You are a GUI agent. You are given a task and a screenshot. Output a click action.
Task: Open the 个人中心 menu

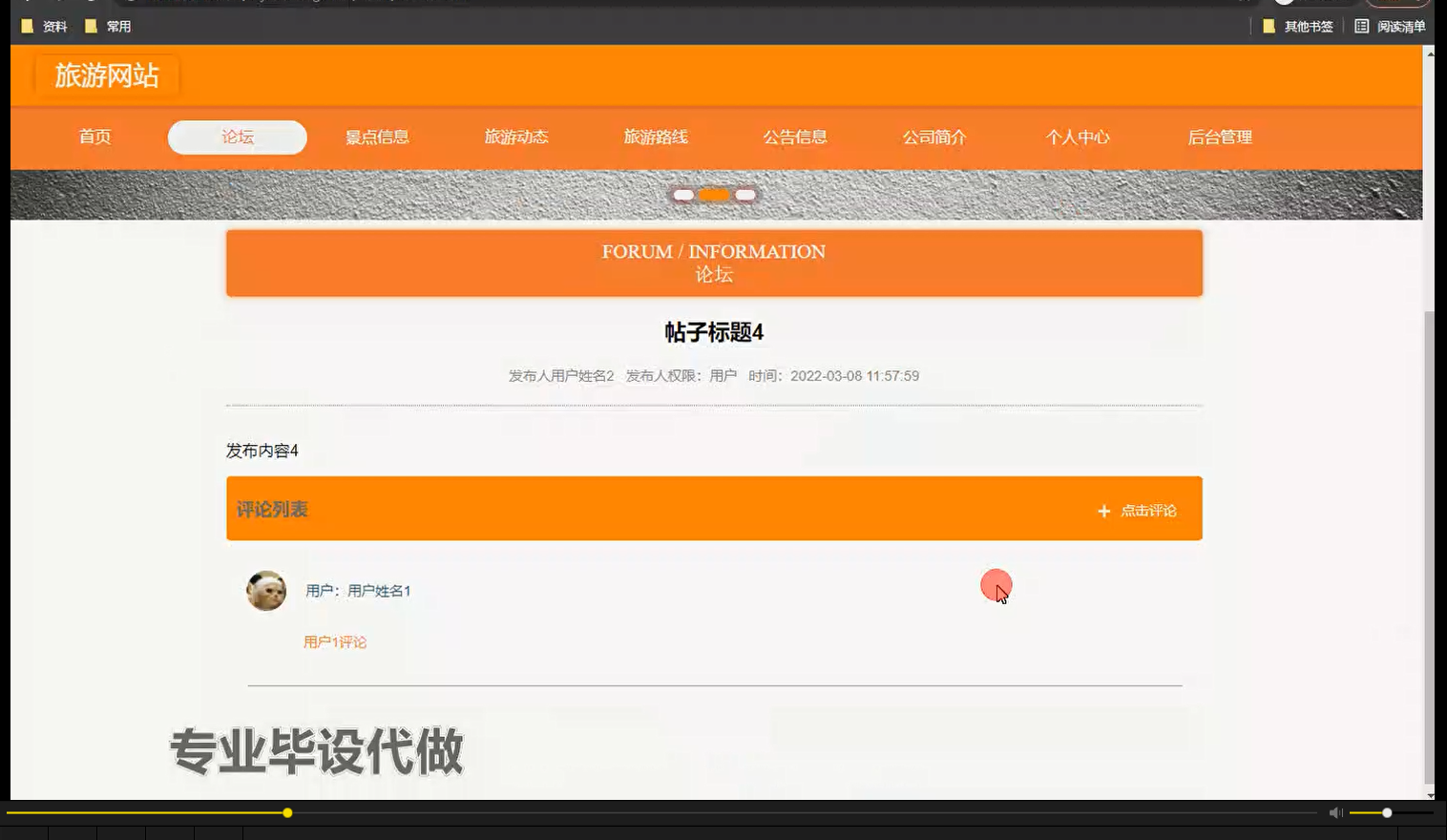pyautogui.click(x=1077, y=137)
